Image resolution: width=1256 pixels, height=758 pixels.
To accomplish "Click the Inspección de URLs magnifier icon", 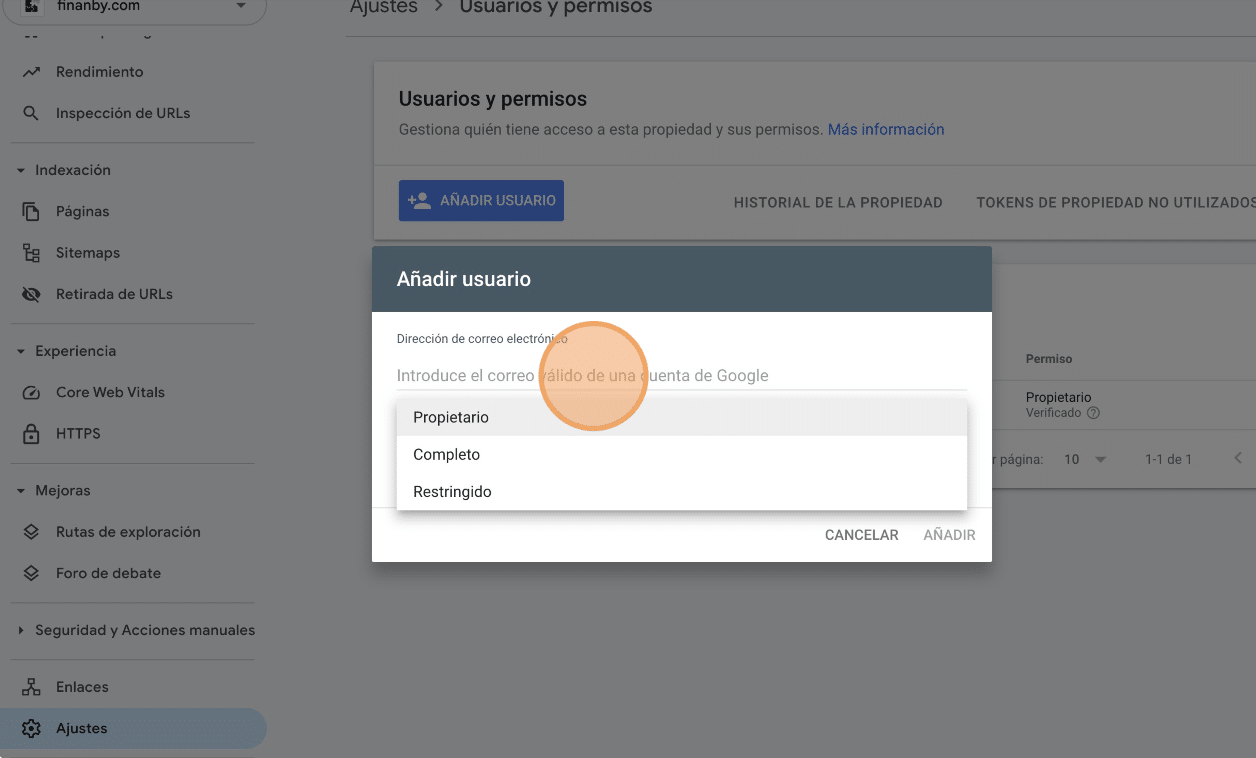I will click(x=31, y=113).
